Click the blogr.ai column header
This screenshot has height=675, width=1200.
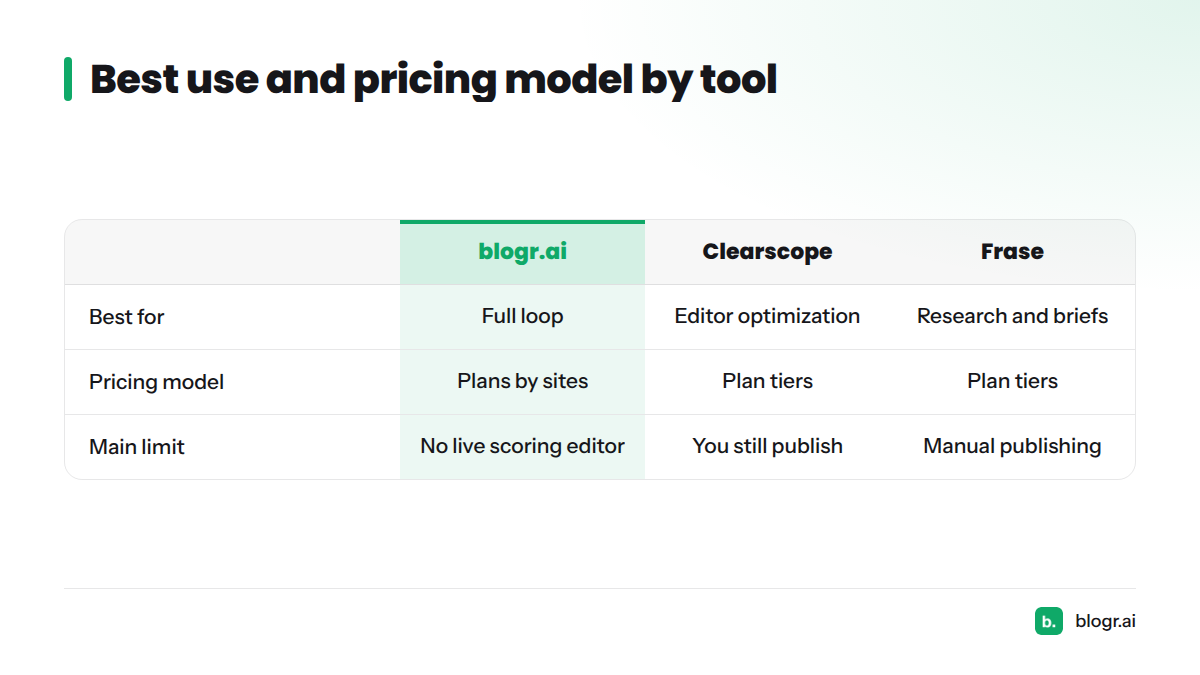522,252
